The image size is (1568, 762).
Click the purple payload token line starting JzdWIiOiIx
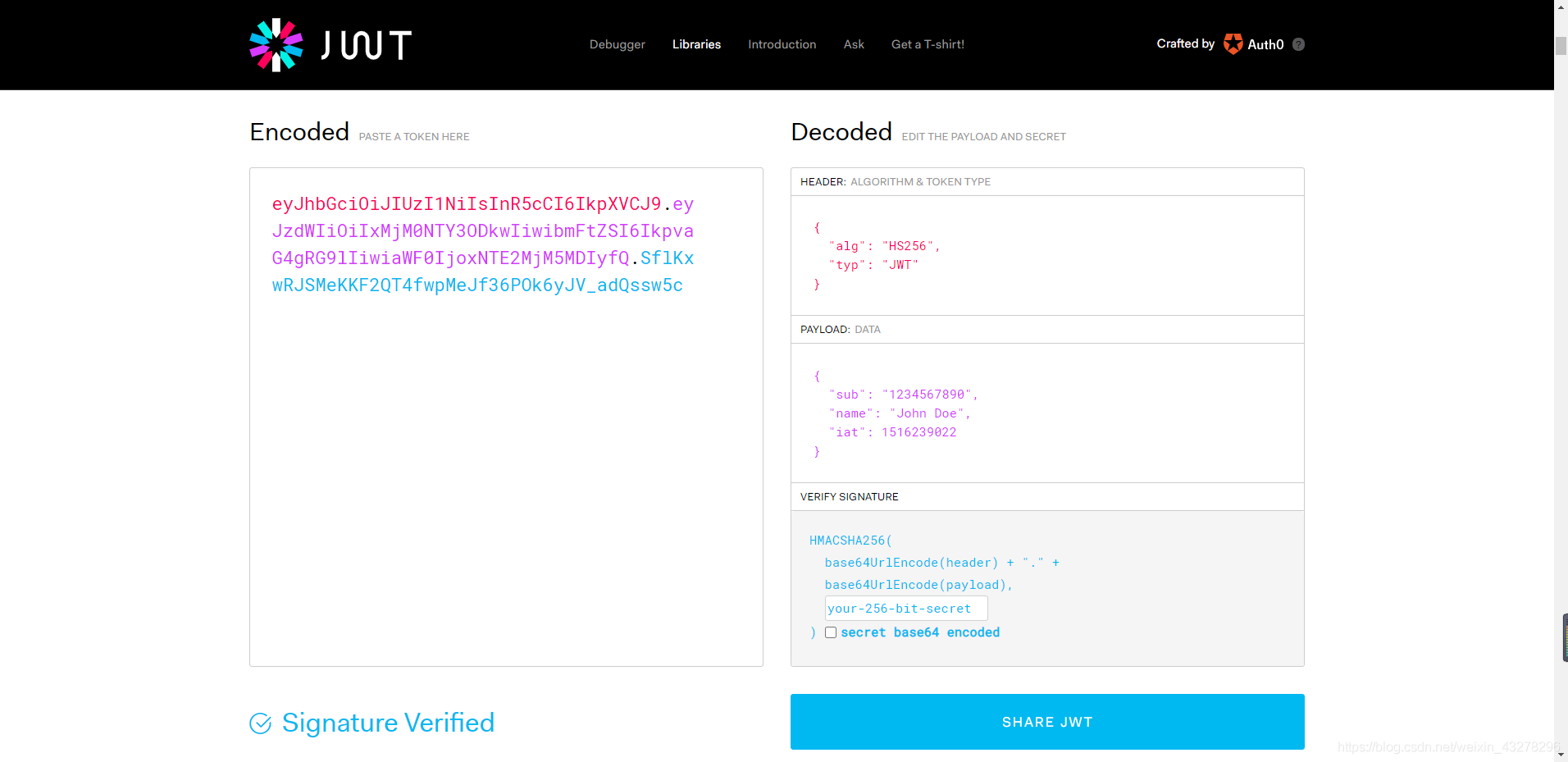tap(483, 231)
